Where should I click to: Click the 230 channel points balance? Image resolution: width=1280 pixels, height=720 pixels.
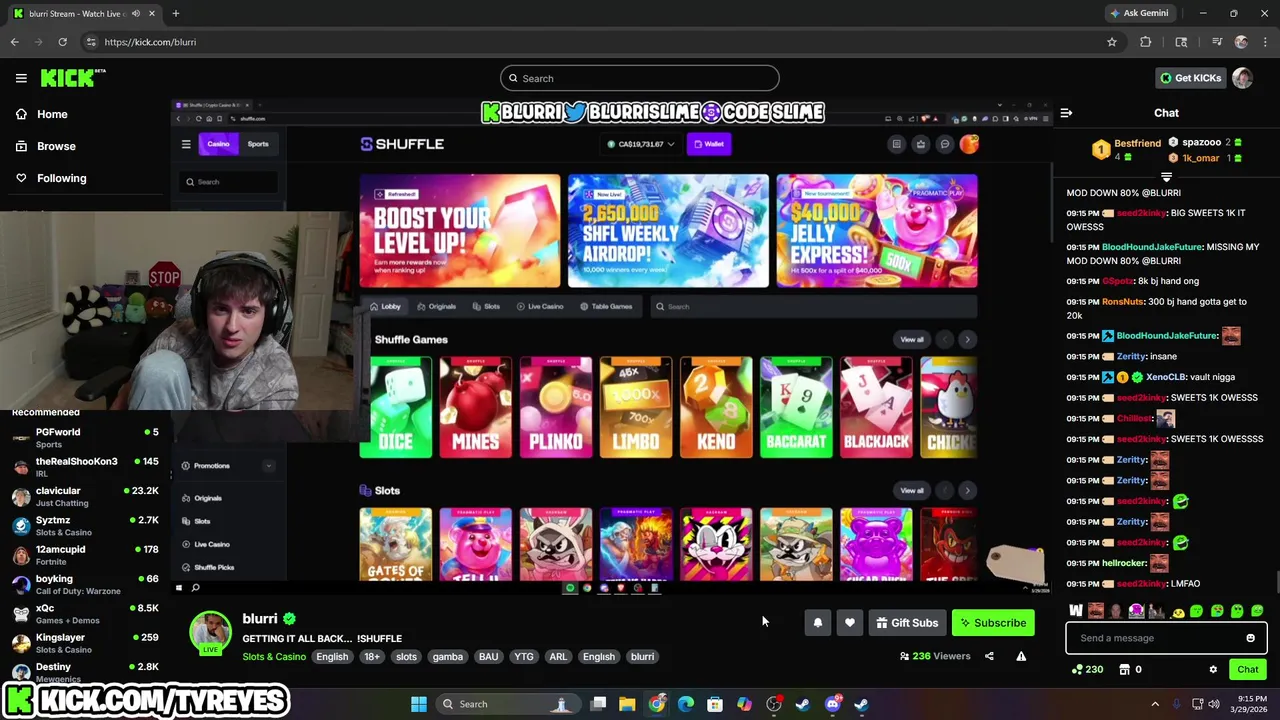1087,670
